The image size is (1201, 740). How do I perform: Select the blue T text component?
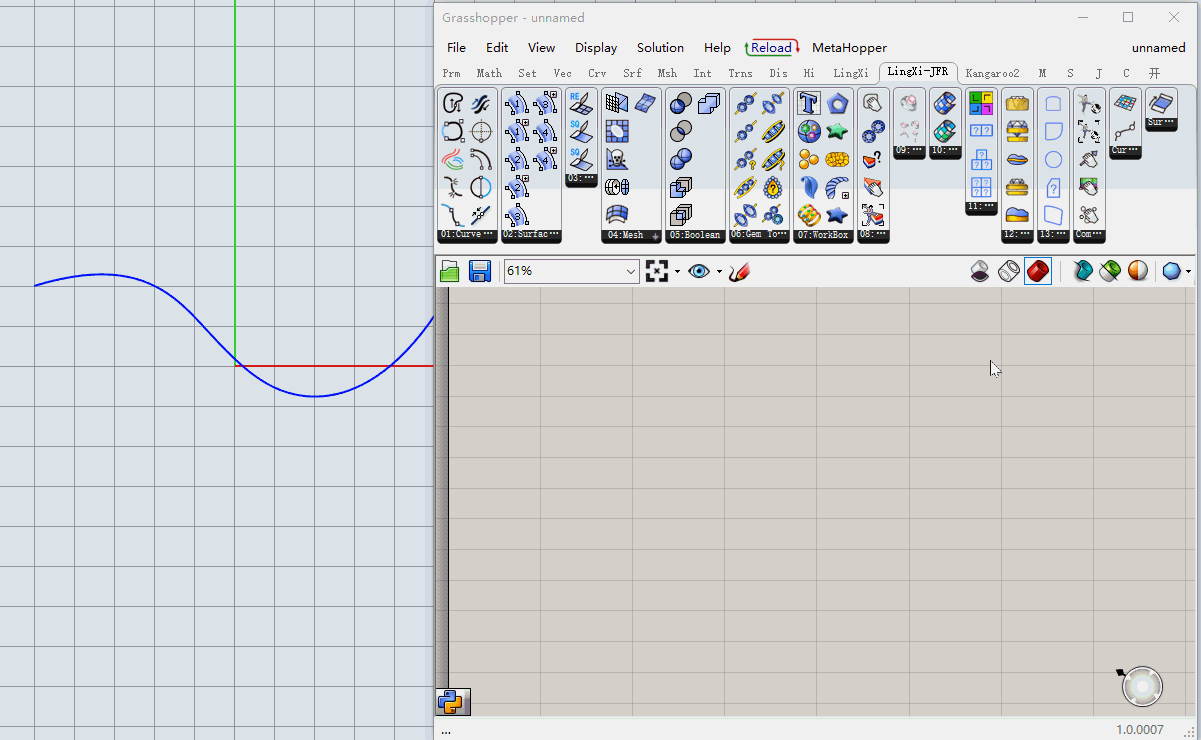coord(809,103)
